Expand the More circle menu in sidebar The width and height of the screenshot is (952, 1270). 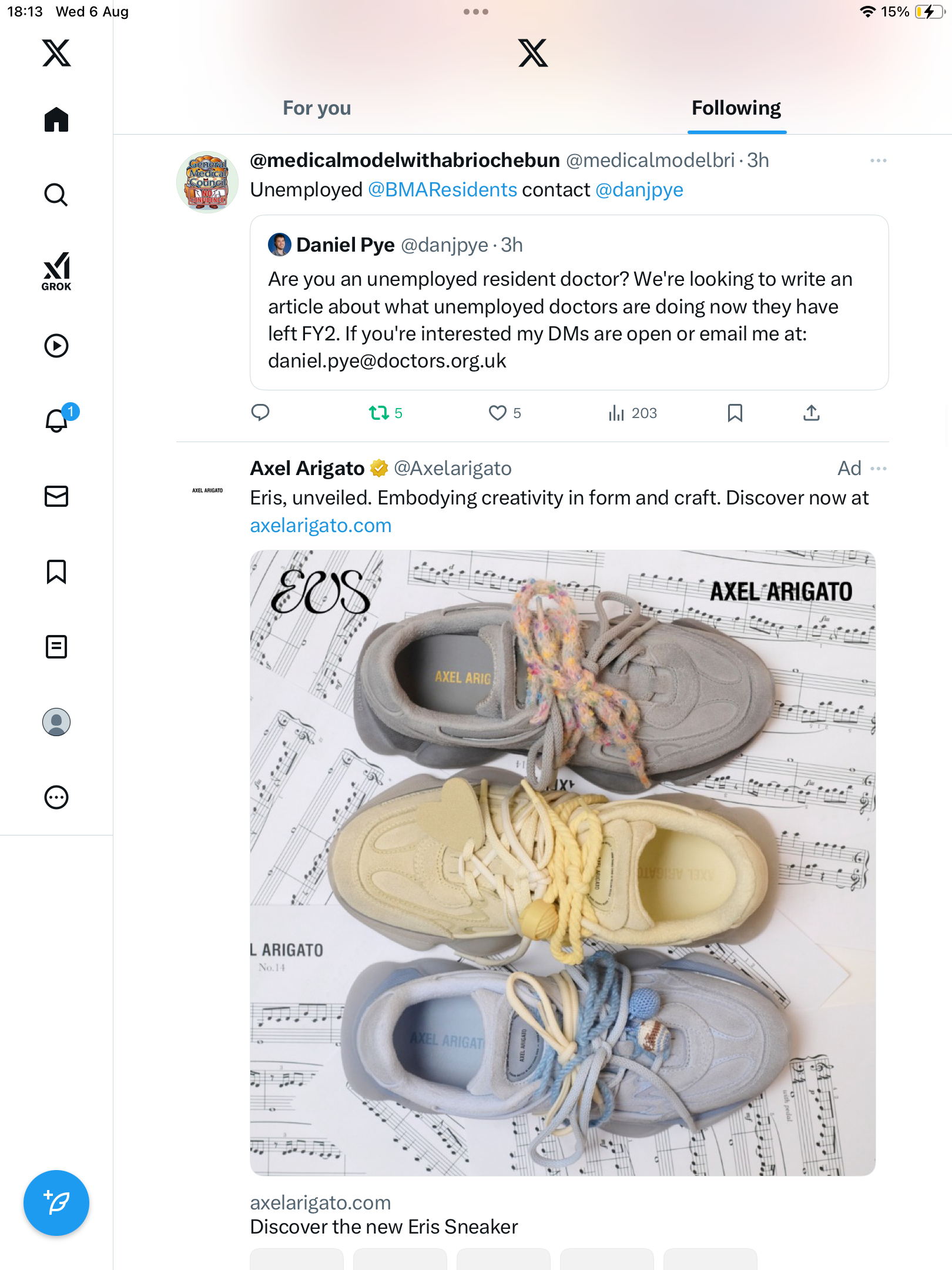click(56, 797)
